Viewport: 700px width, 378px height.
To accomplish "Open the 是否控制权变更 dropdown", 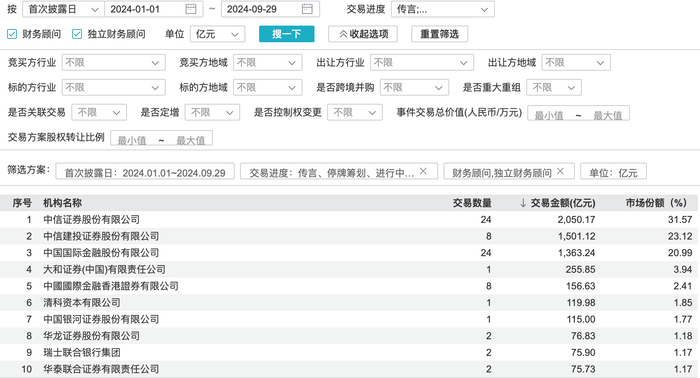I will click(355, 112).
